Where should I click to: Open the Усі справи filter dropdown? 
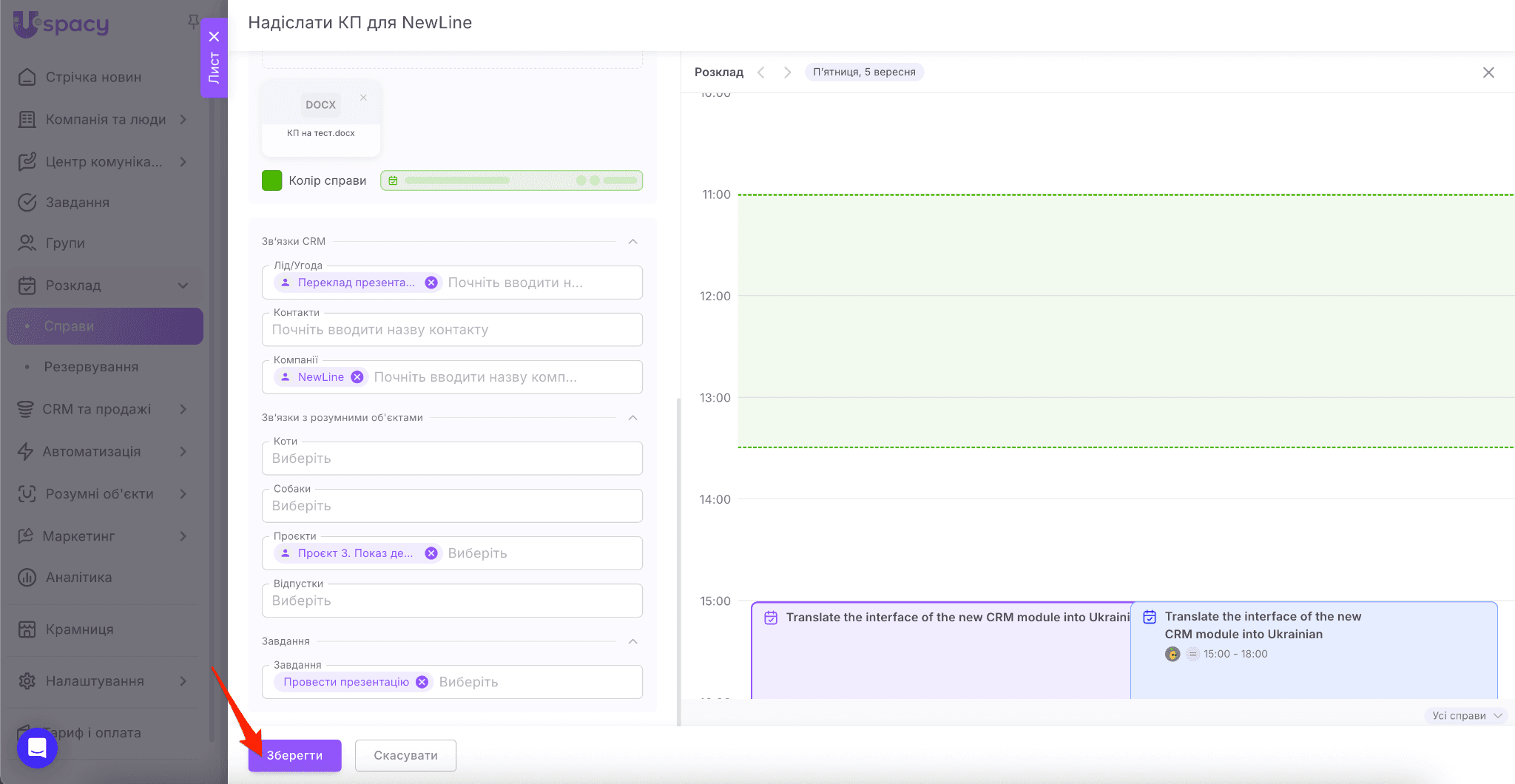click(x=1466, y=715)
